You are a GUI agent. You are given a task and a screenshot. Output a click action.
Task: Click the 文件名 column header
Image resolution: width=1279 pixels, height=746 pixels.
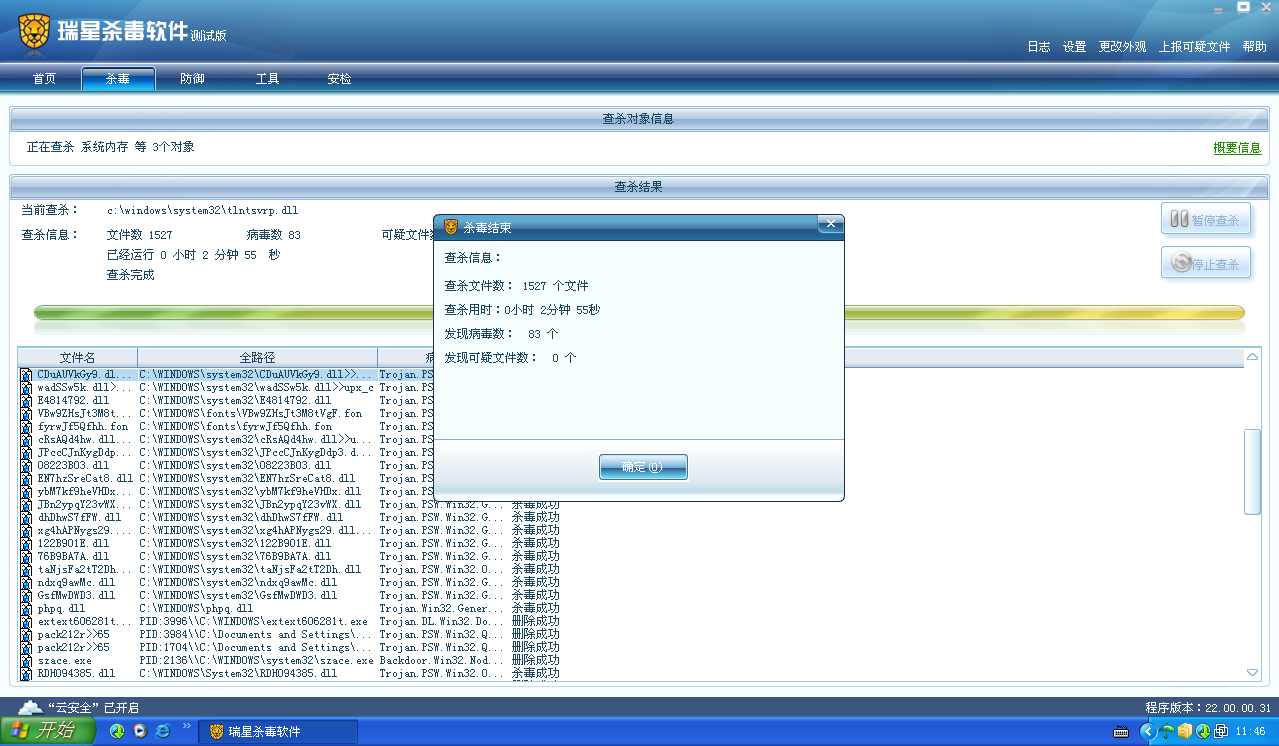click(x=78, y=357)
